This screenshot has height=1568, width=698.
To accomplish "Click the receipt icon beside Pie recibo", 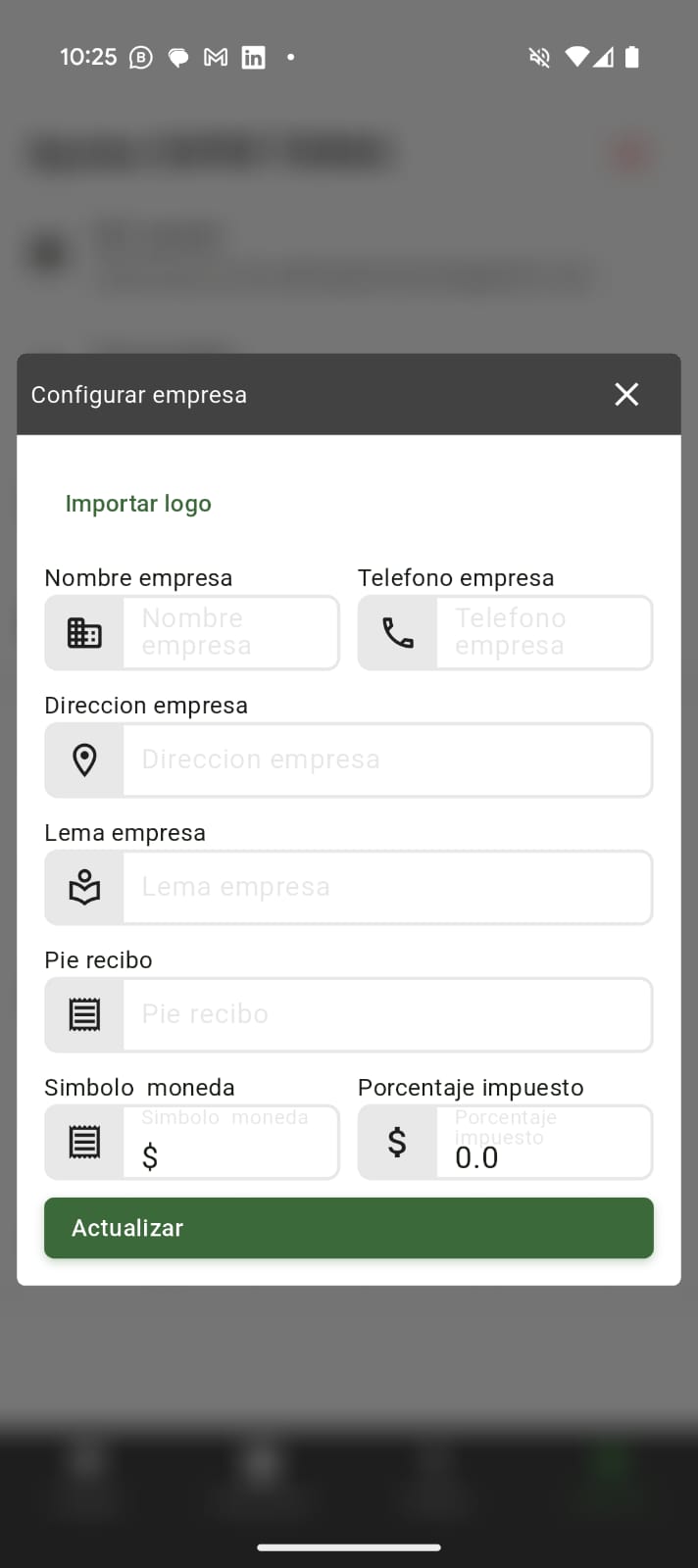I will click(x=84, y=1015).
